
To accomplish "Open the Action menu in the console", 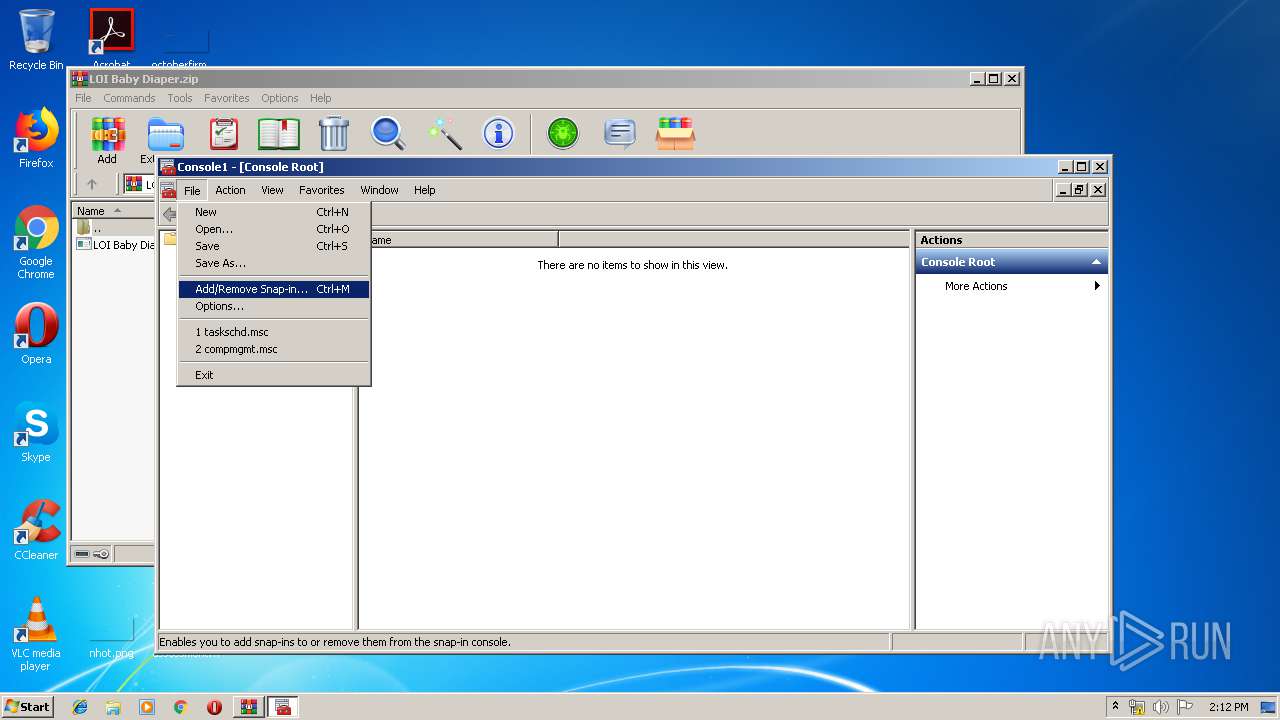I will (230, 190).
